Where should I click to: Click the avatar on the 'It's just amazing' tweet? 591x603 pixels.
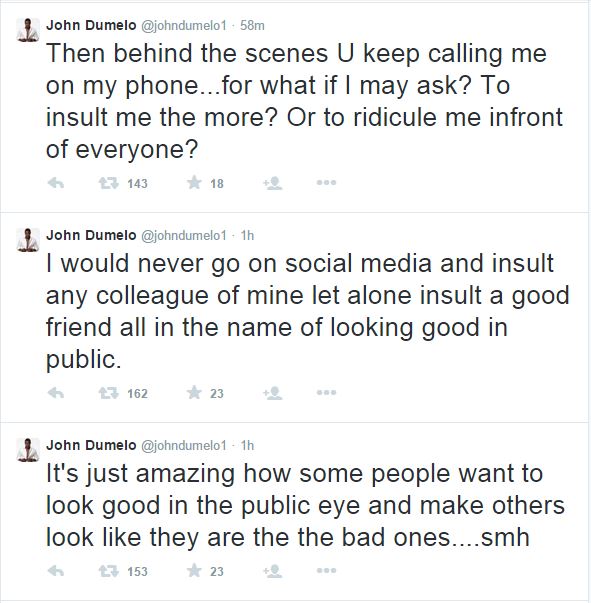[28, 449]
